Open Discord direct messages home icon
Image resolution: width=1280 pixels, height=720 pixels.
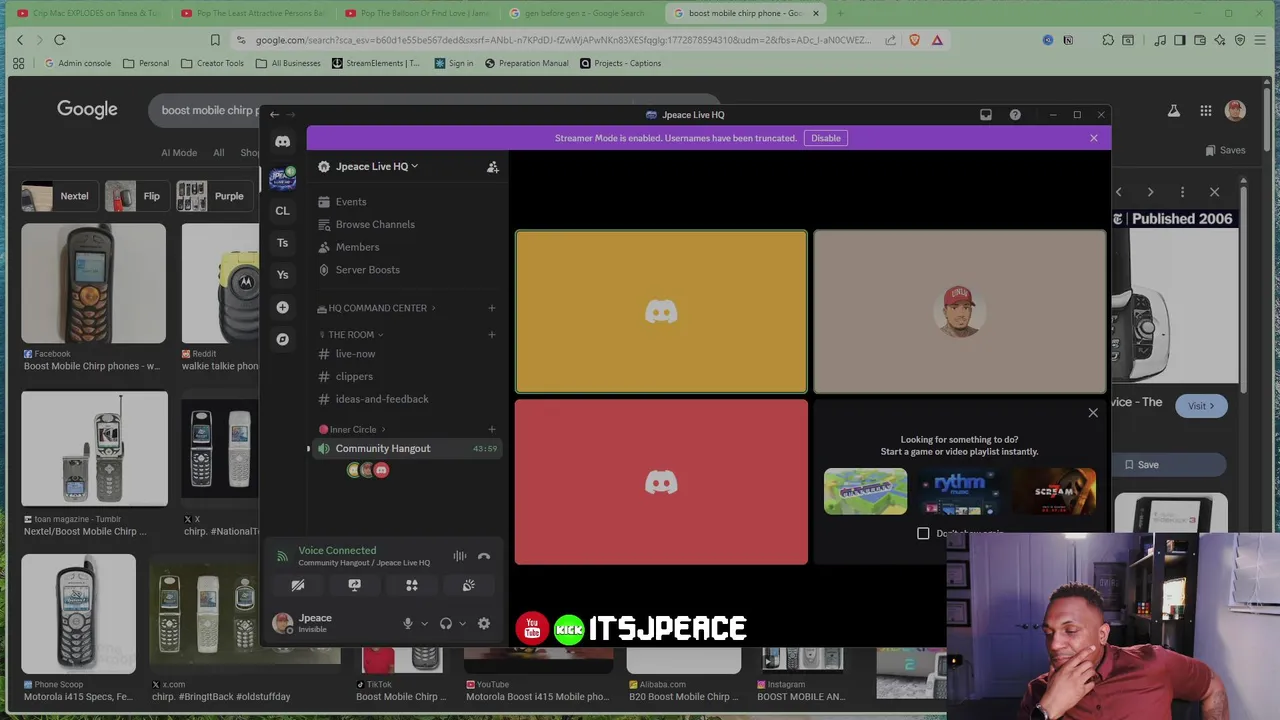tap(282, 142)
